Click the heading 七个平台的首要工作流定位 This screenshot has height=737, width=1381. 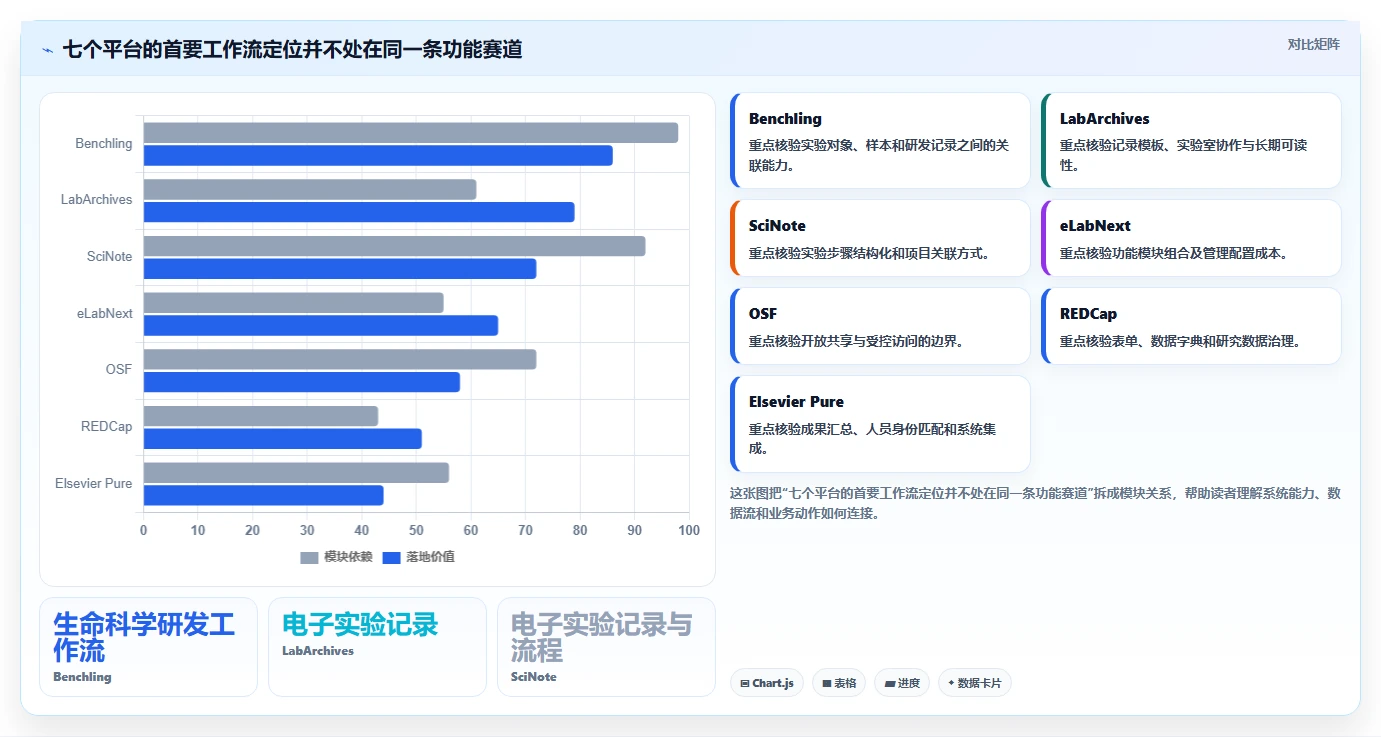click(292, 49)
